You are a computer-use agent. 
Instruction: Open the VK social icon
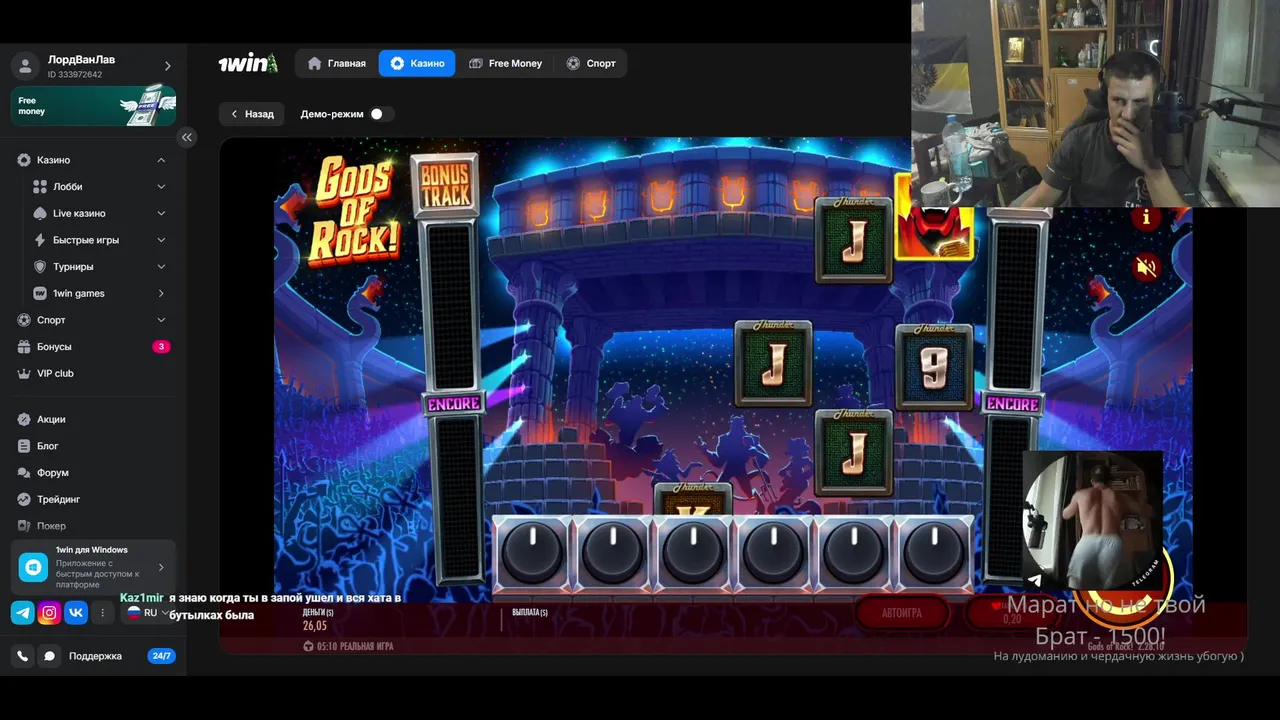coord(76,613)
